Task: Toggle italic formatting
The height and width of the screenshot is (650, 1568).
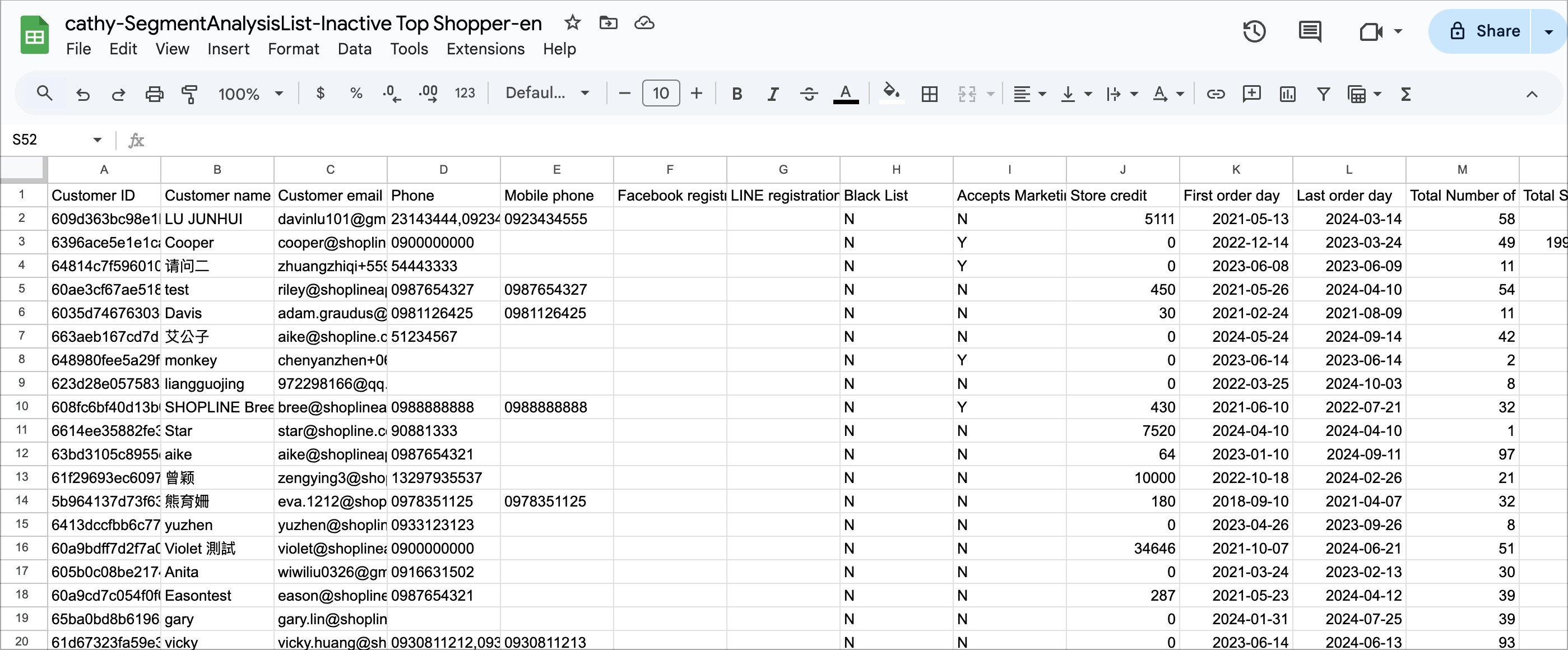Action: coord(772,94)
